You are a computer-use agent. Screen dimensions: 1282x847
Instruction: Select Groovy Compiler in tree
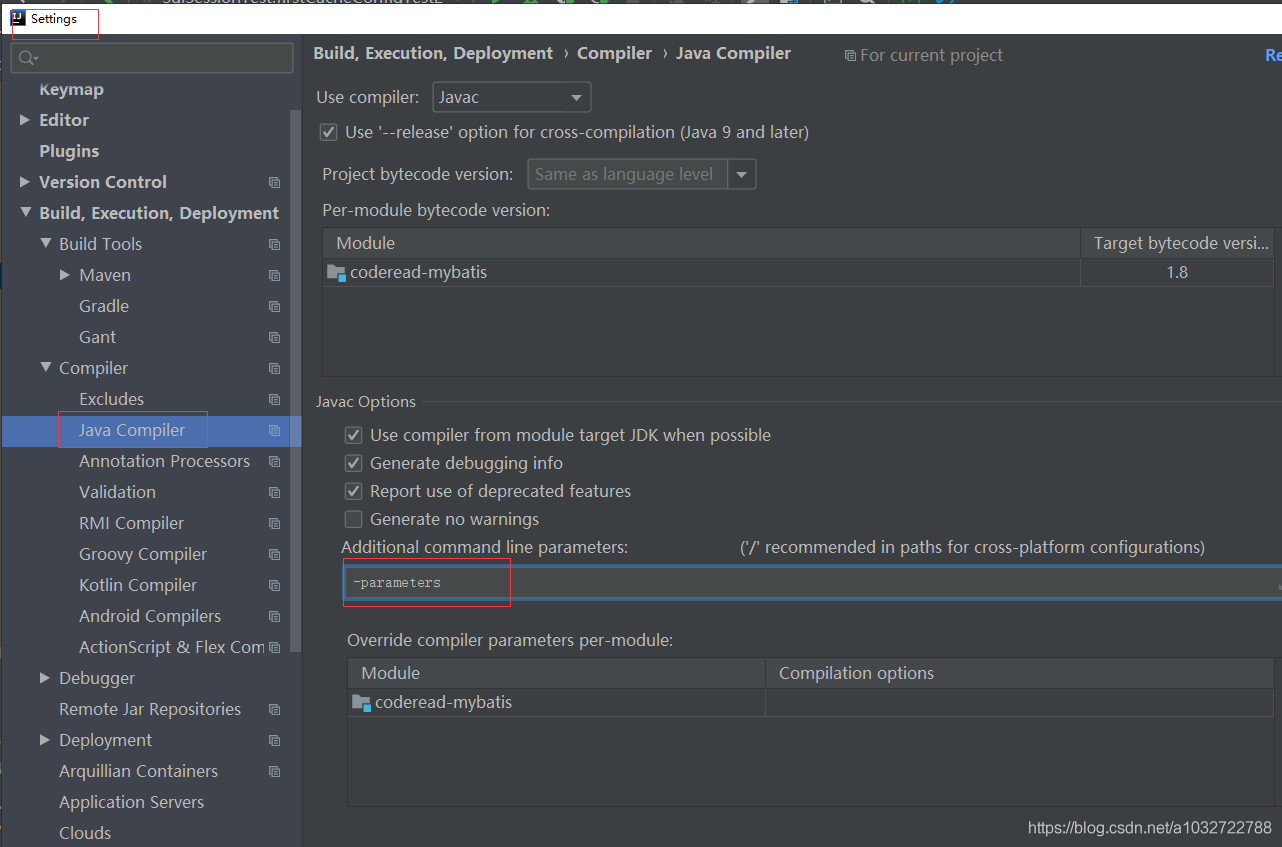click(x=143, y=554)
